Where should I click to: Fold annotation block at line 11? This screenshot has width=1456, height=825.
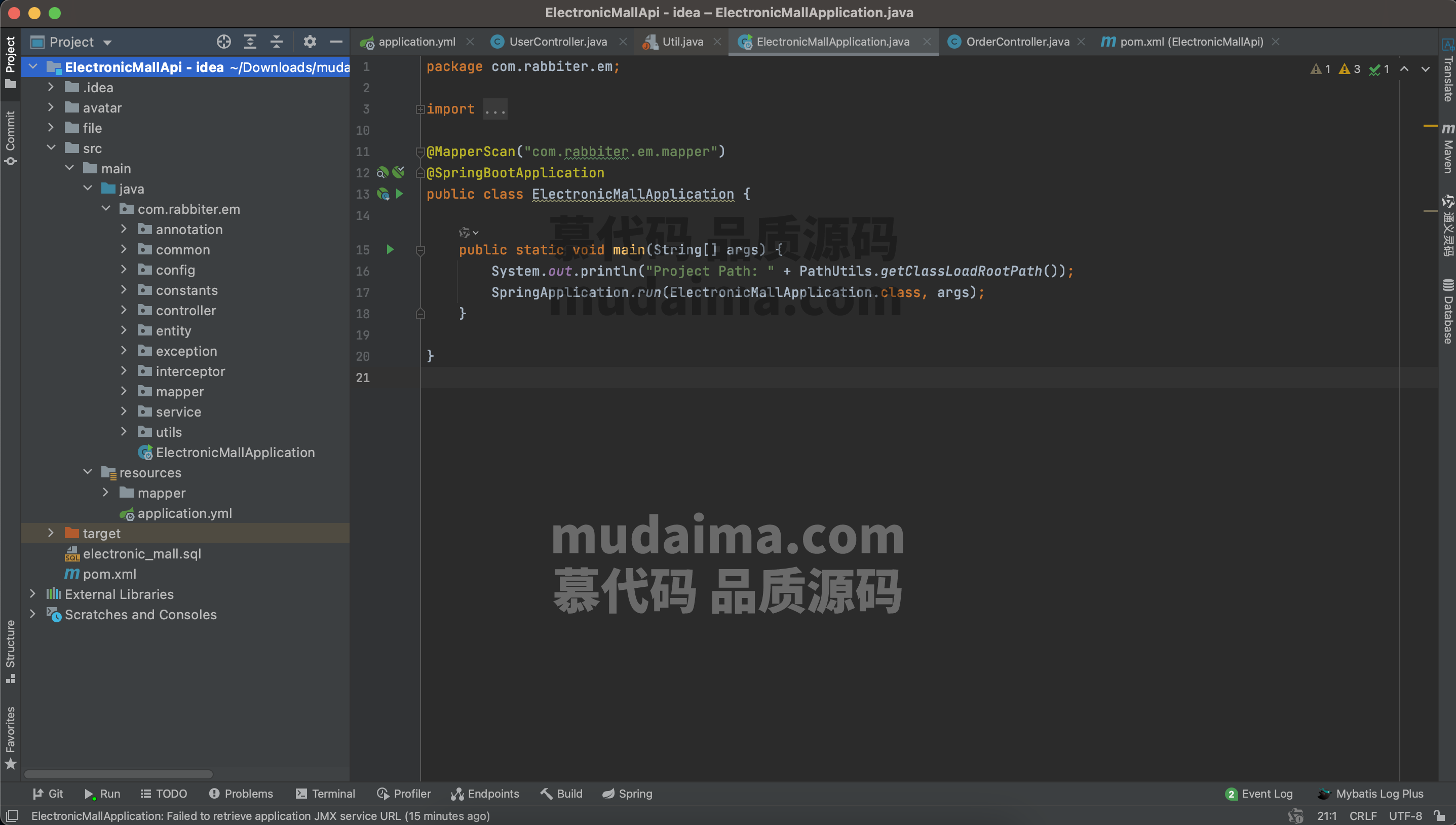(x=420, y=152)
